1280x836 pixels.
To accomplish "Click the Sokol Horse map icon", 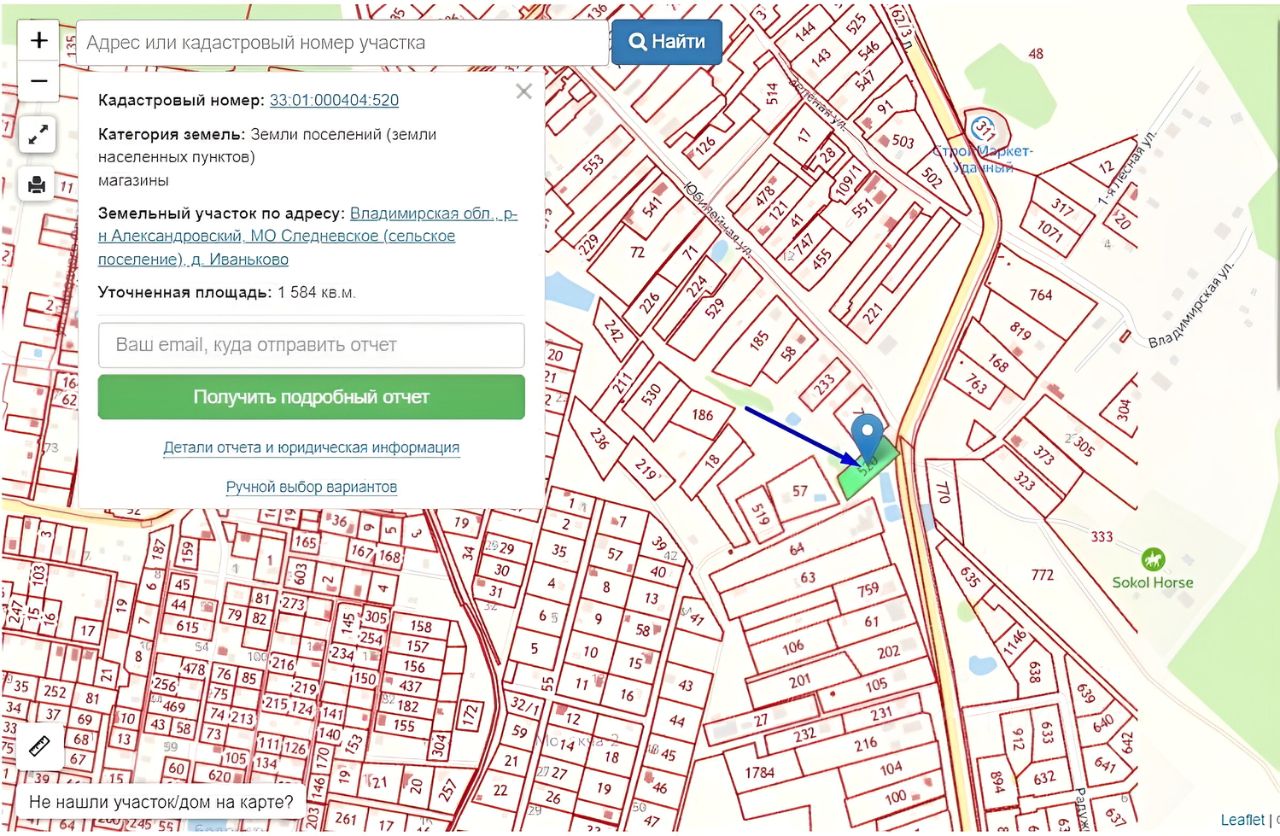I will pyautogui.click(x=1153, y=559).
